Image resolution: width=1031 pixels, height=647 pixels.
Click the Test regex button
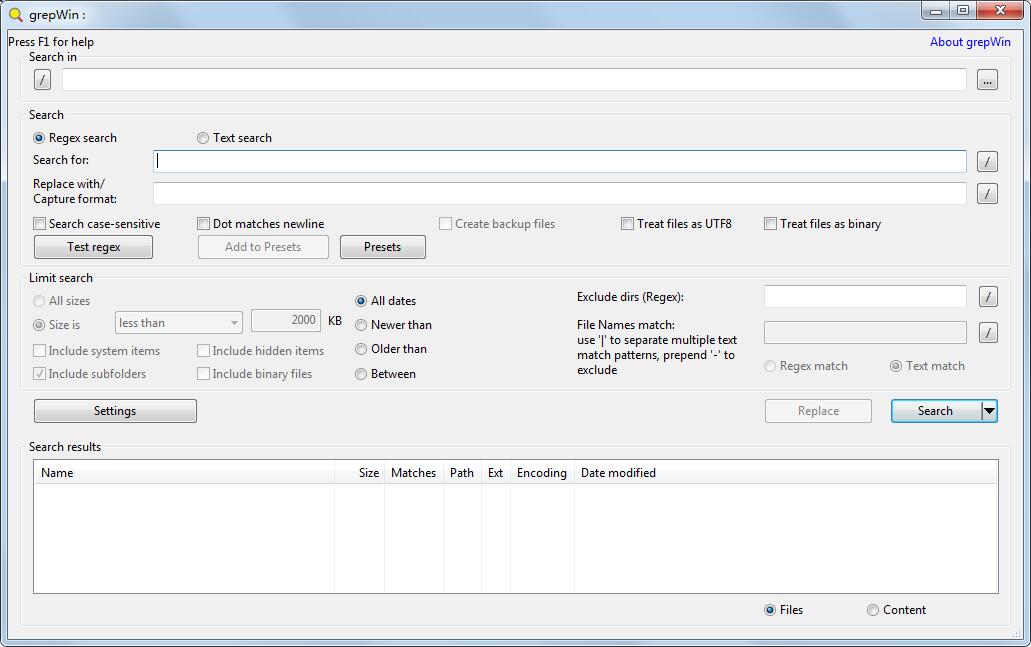pyautogui.click(x=93, y=247)
